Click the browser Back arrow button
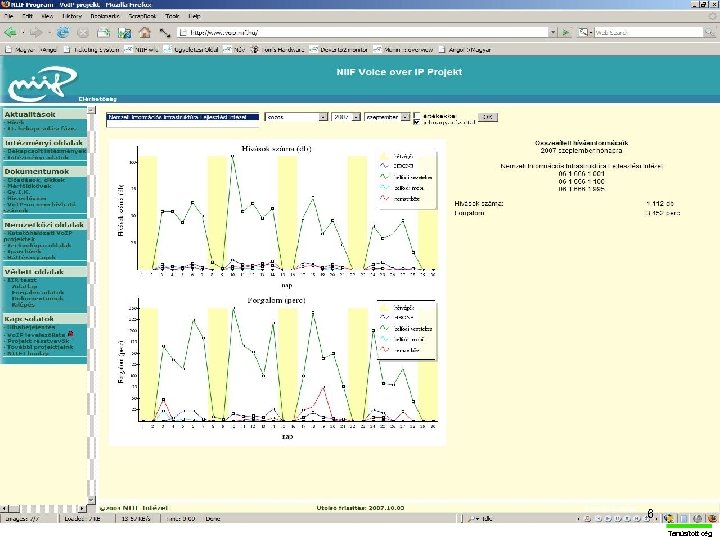Viewport: 720px width, 540px height. point(12,32)
